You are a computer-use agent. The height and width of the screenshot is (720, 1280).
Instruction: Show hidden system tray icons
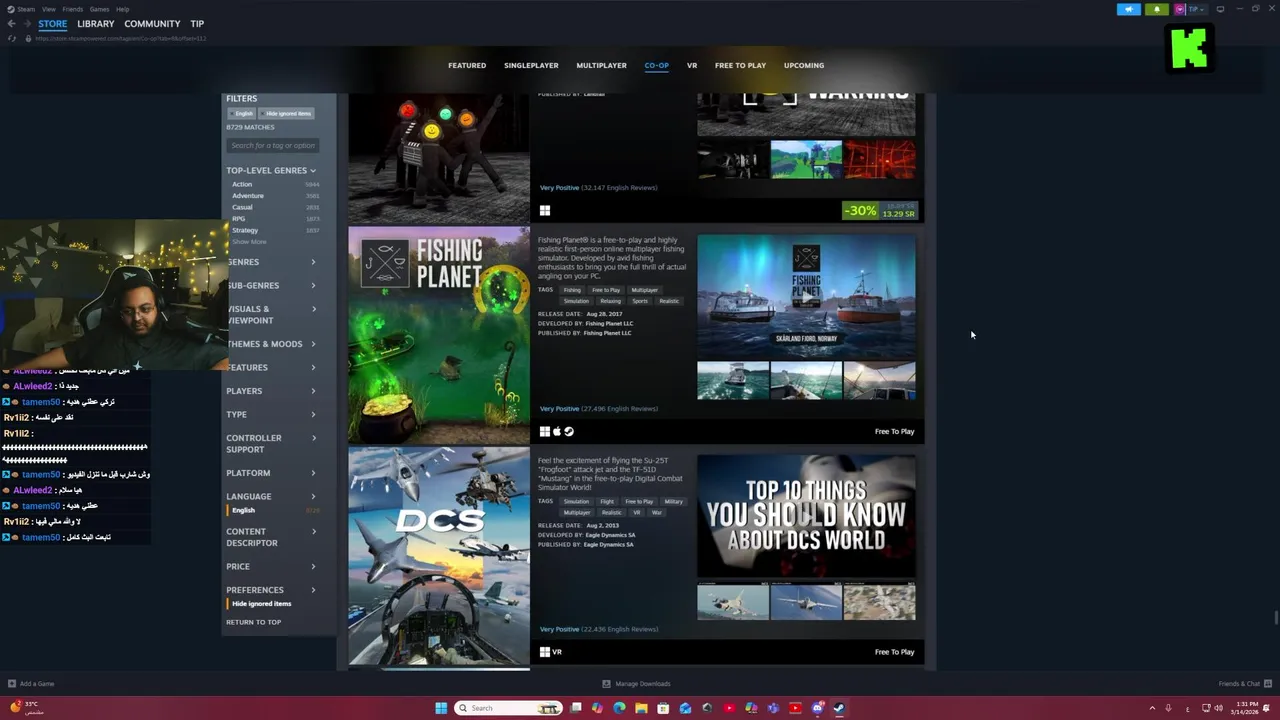[x=1152, y=708]
